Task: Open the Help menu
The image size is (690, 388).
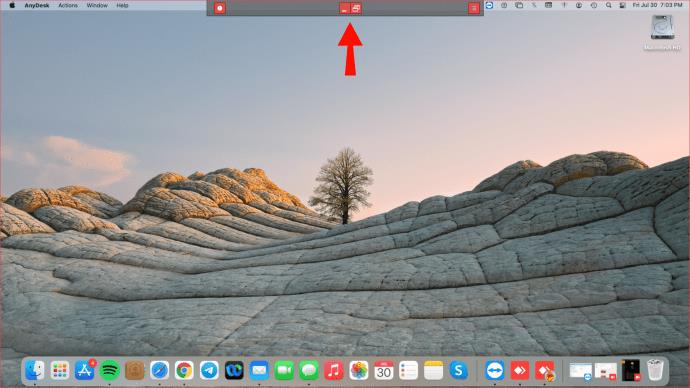Action: click(x=122, y=5)
